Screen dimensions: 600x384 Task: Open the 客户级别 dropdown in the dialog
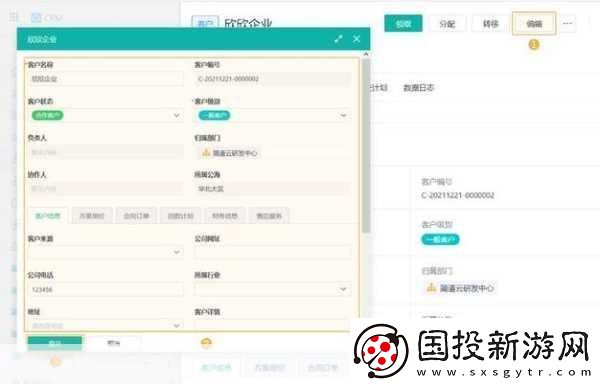click(x=272, y=115)
